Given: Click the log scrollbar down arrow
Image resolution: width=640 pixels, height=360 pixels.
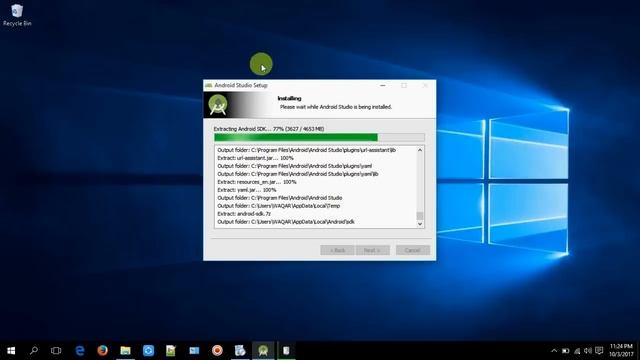Looking at the screenshot, I should click(420, 224).
